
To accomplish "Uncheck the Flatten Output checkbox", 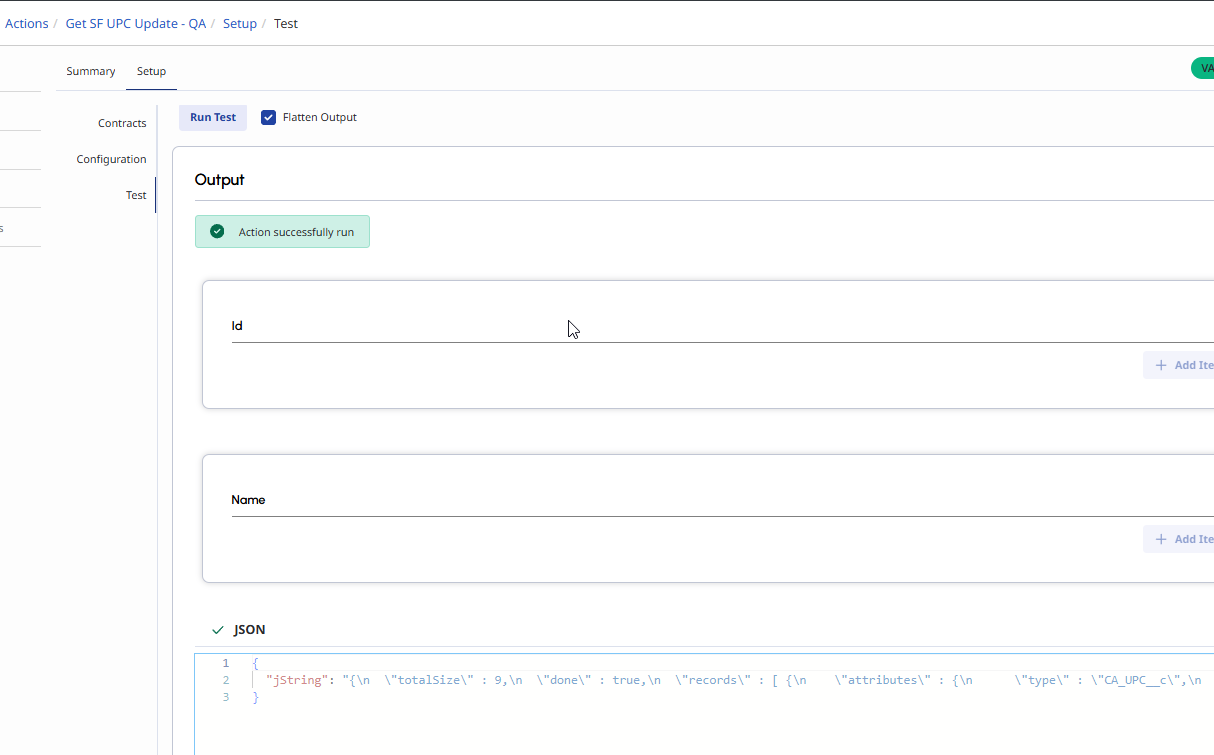I will tap(268, 117).
